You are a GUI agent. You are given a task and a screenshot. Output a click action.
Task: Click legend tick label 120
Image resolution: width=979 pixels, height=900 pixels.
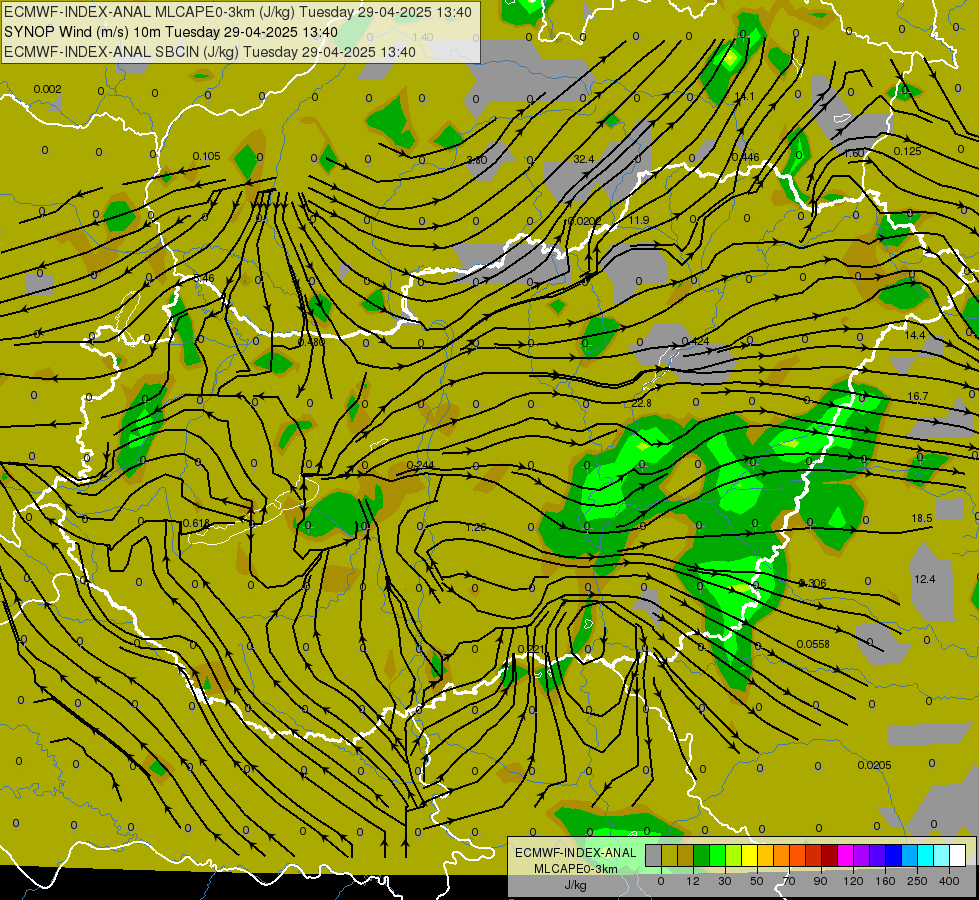tap(853, 881)
